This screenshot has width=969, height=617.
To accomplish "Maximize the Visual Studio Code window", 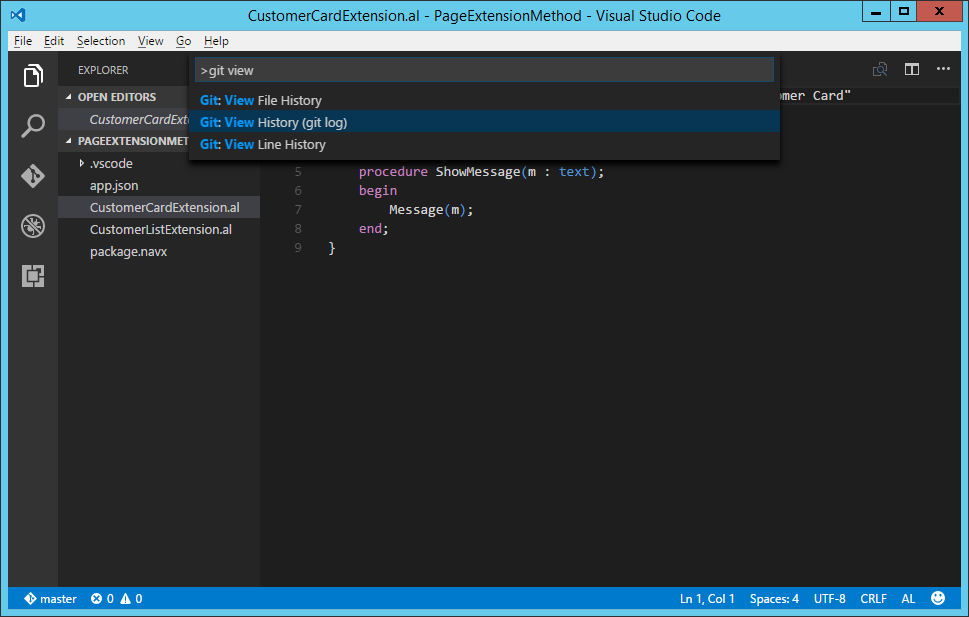I will 903,11.
